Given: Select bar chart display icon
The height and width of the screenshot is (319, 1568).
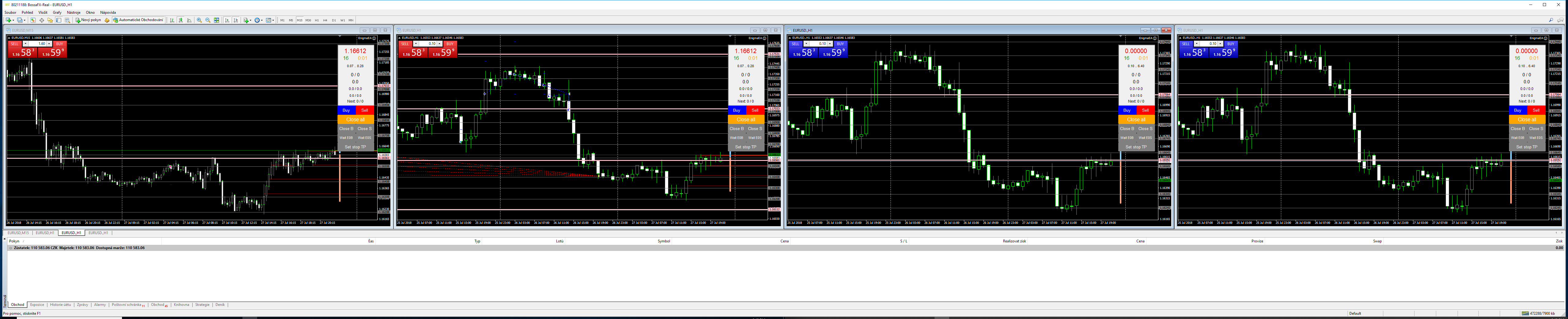Looking at the screenshot, I should (x=172, y=20).
